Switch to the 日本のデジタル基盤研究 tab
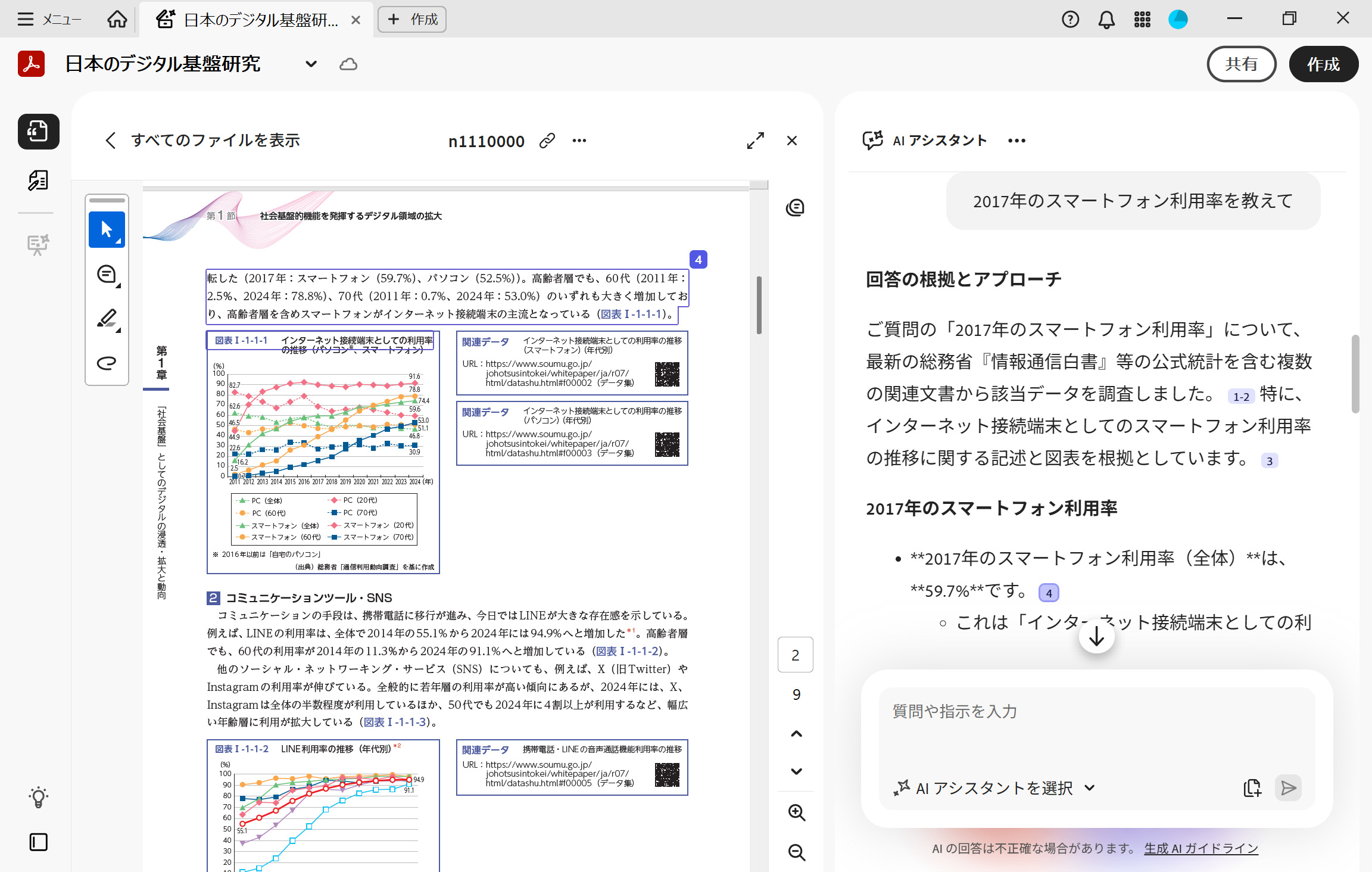 pyautogui.click(x=256, y=20)
